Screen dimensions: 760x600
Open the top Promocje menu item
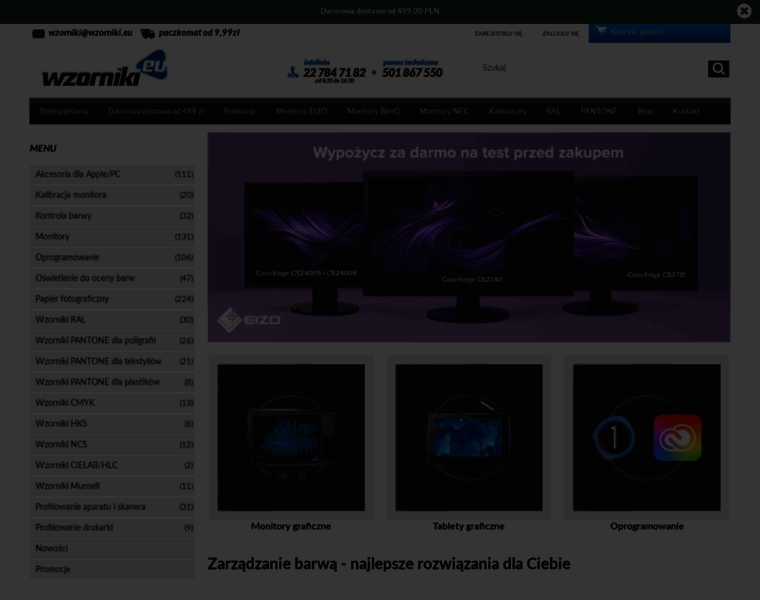tap(239, 111)
